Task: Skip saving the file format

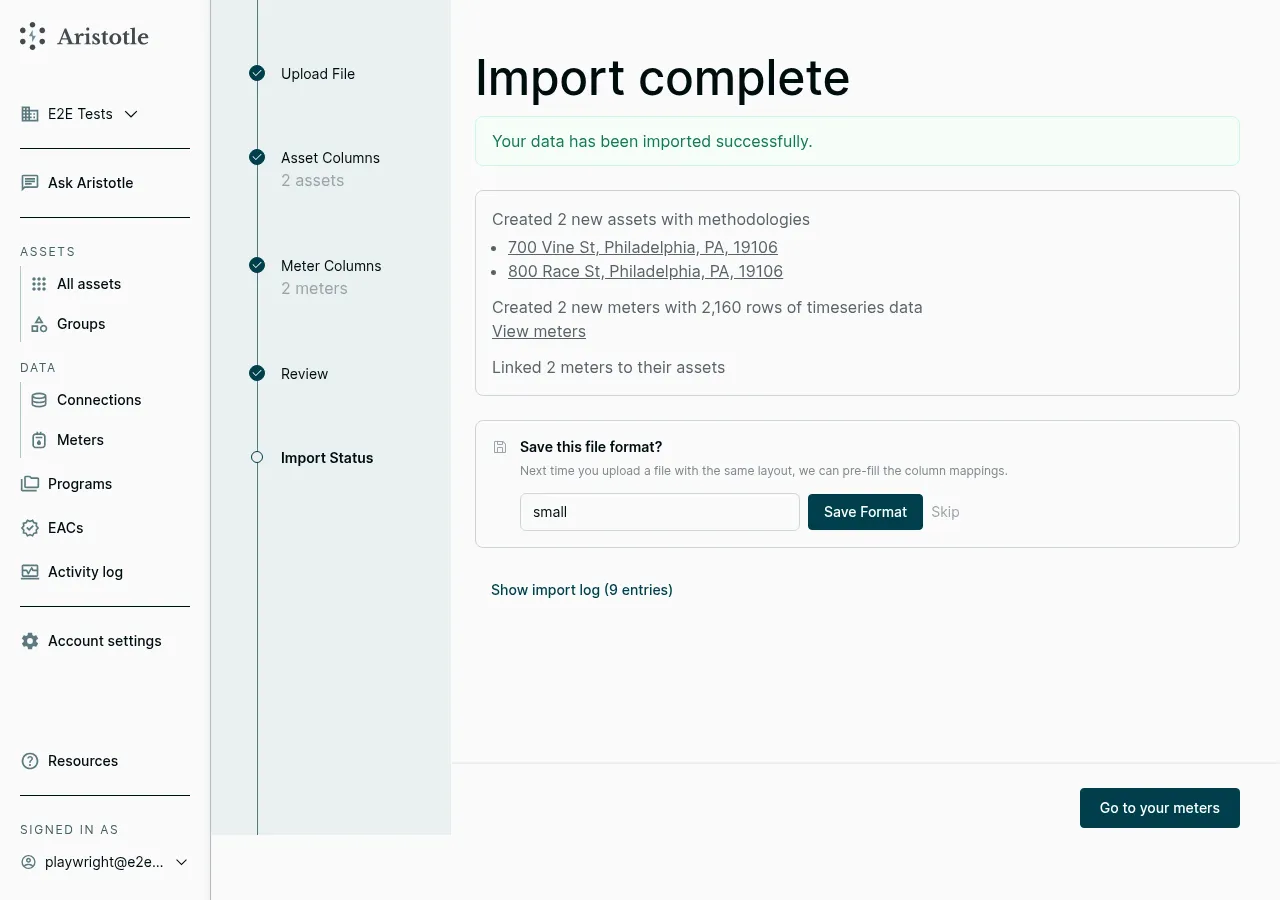Action: point(945,512)
